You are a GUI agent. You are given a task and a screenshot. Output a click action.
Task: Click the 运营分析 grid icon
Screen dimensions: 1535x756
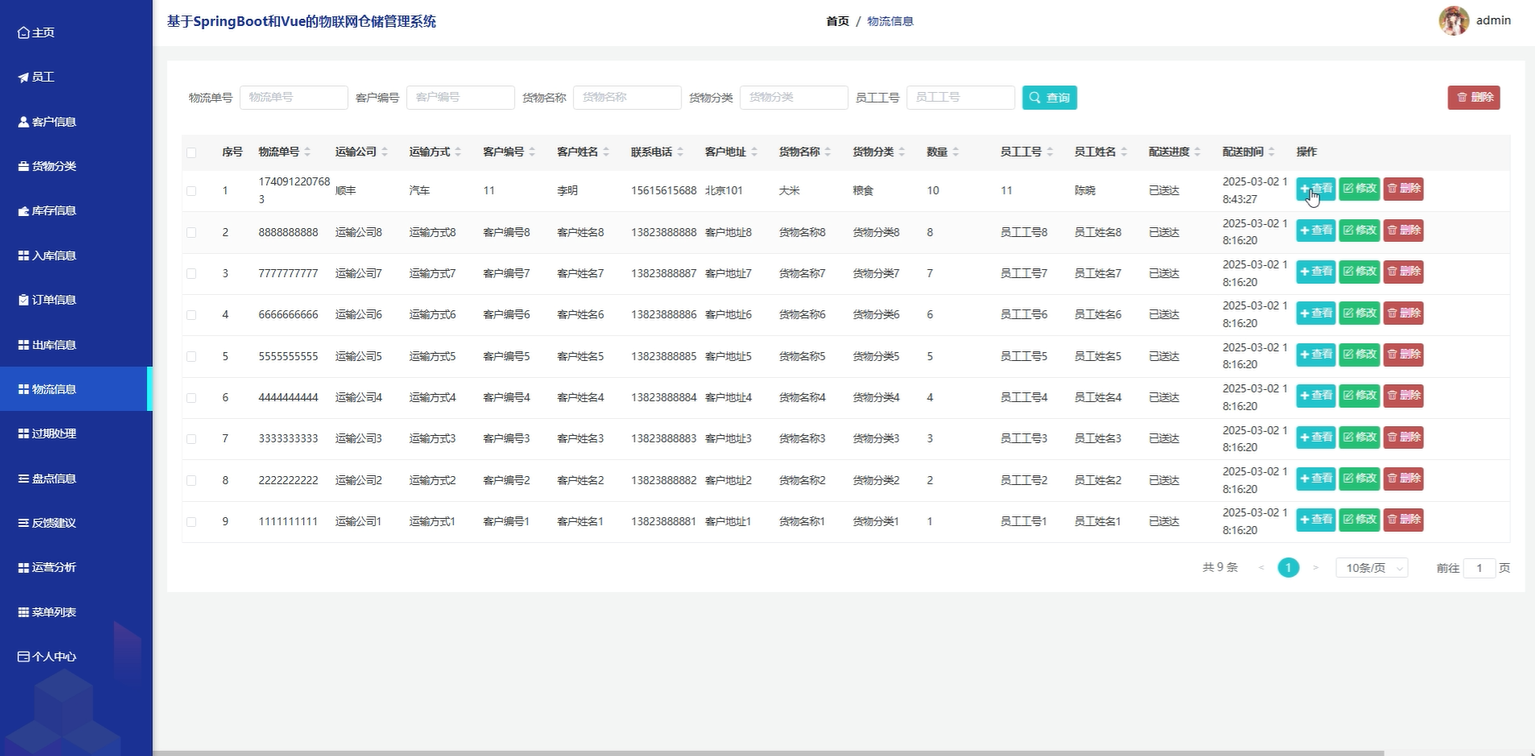(24, 568)
